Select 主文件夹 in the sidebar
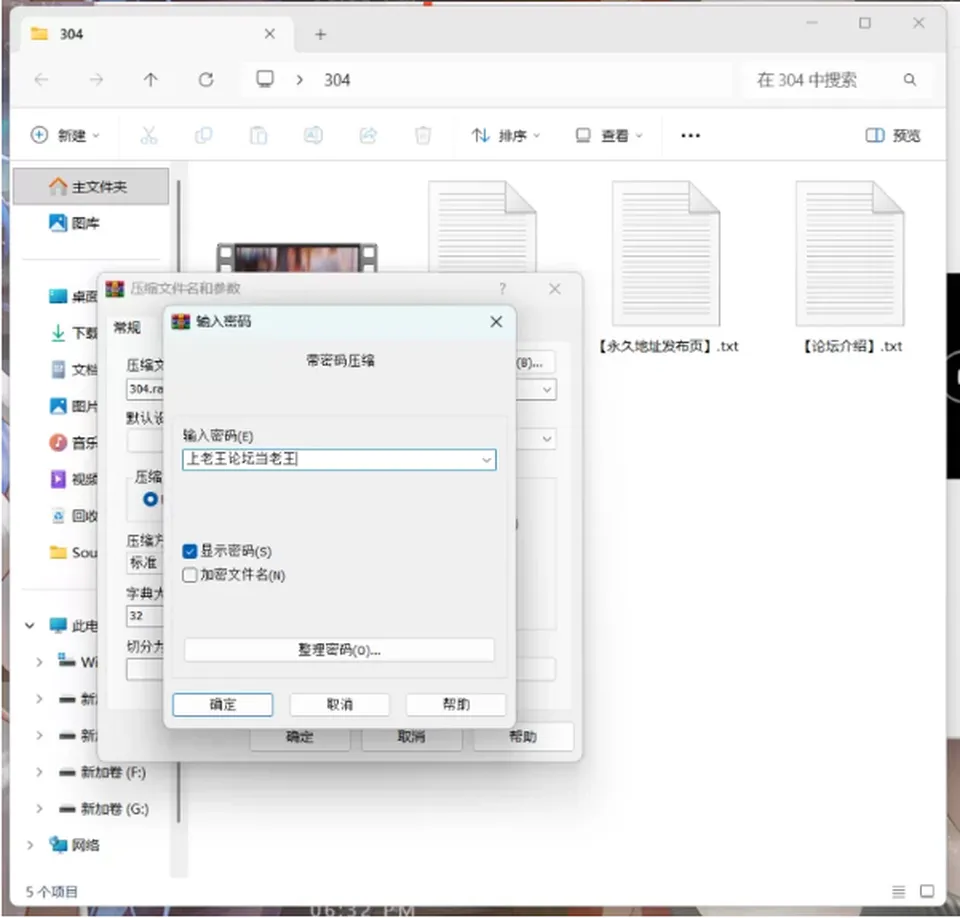Image resolution: width=960 pixels, height=918 pixels. coord(91,186)
